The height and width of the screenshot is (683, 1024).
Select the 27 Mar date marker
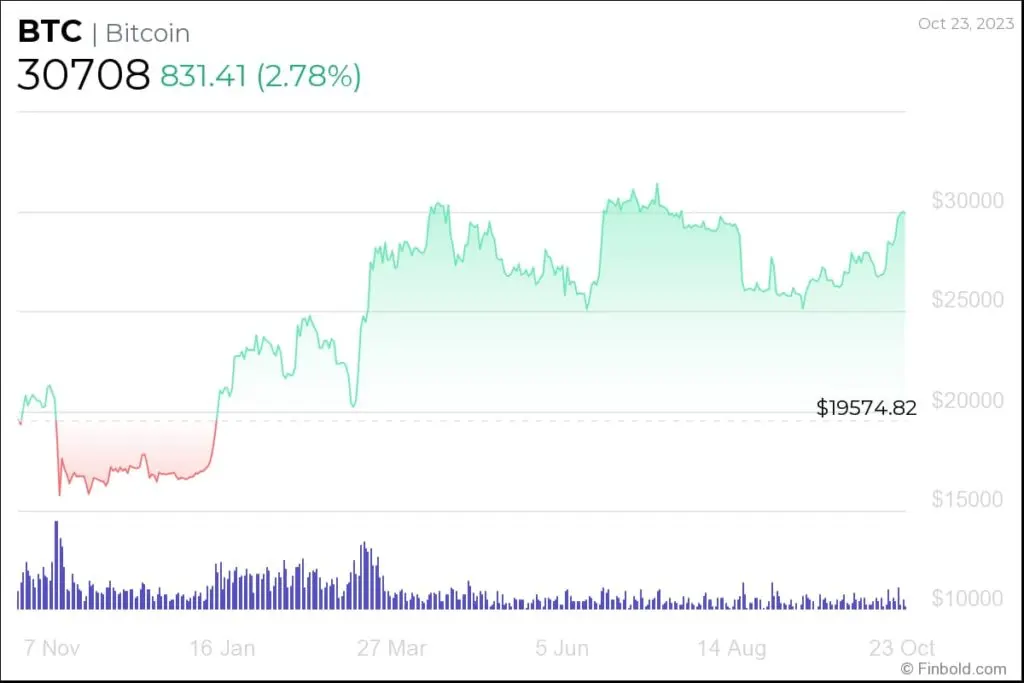tap(391, 648)
